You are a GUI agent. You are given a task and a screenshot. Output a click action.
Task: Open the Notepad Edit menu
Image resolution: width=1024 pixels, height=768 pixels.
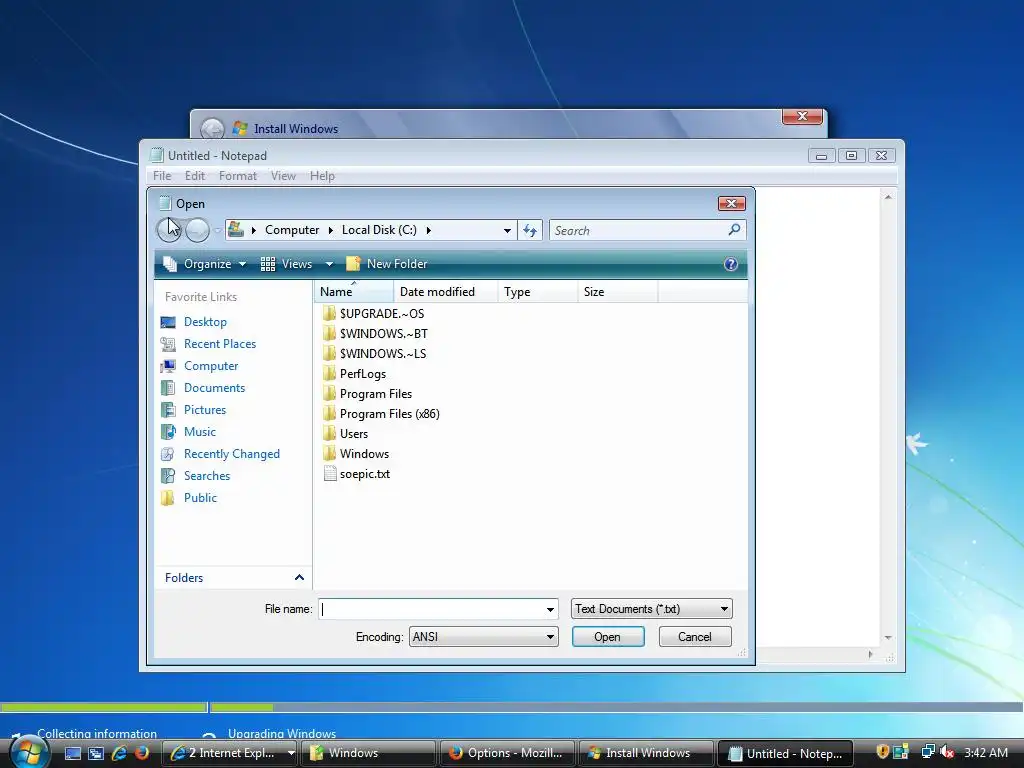(195, 176)
